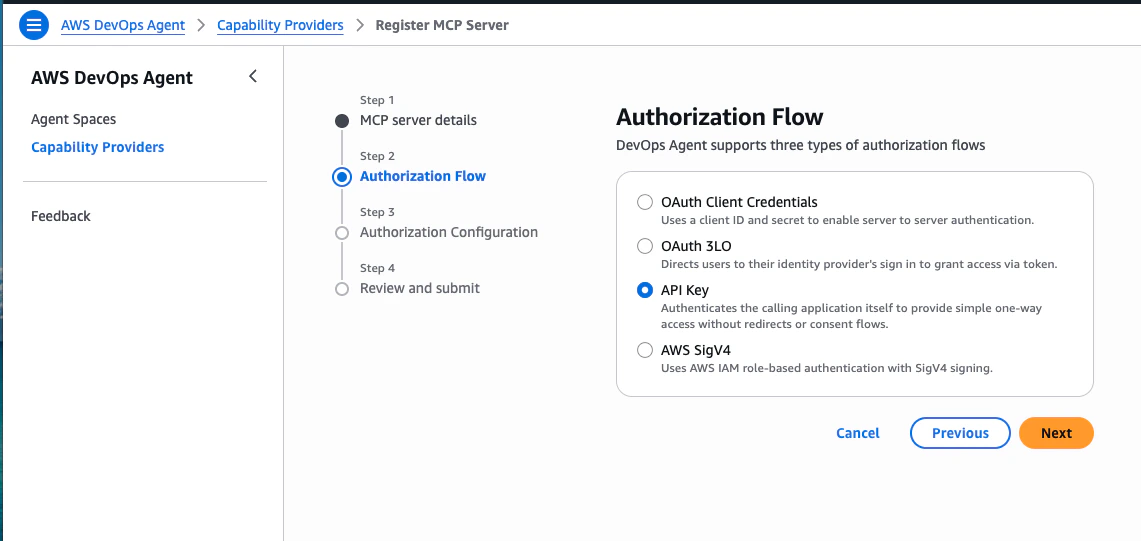This screenshot has width=1141, height=541.
Task: Go to AWS DevOps Agent breadcrumb link
Action: (123, 25)
